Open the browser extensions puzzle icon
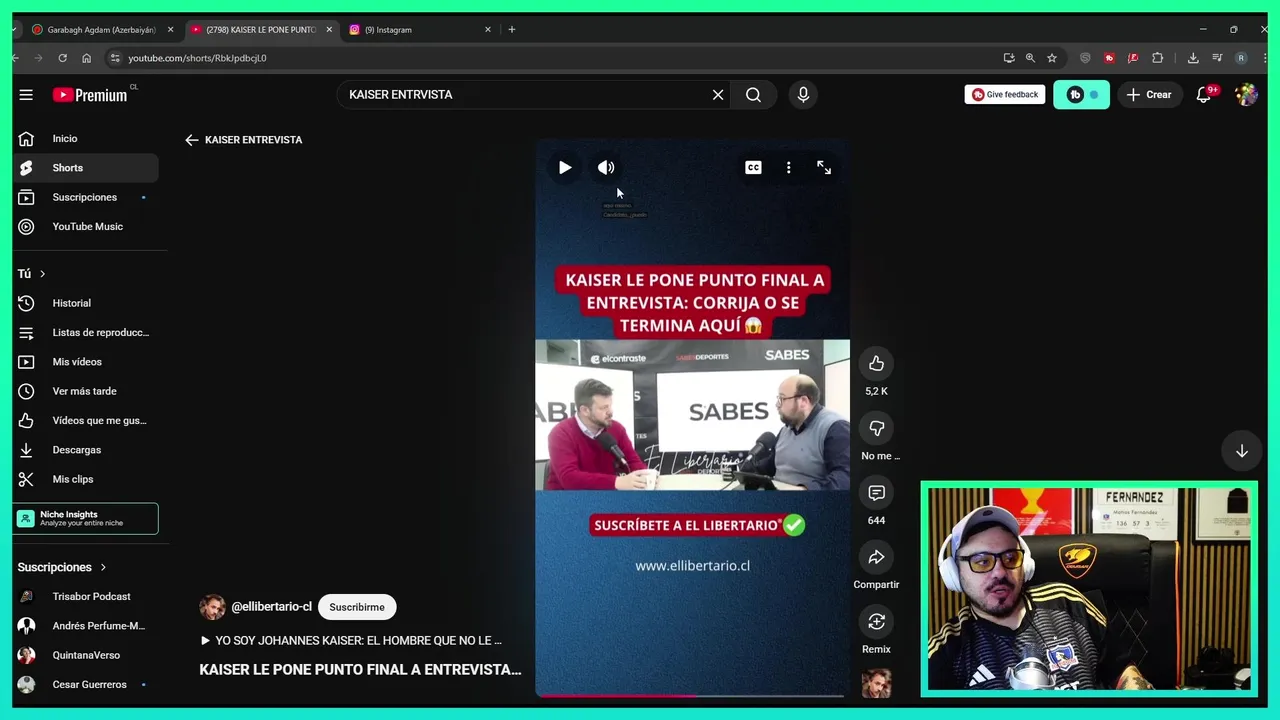1280x720 pixels. [x=1158, y=58]
